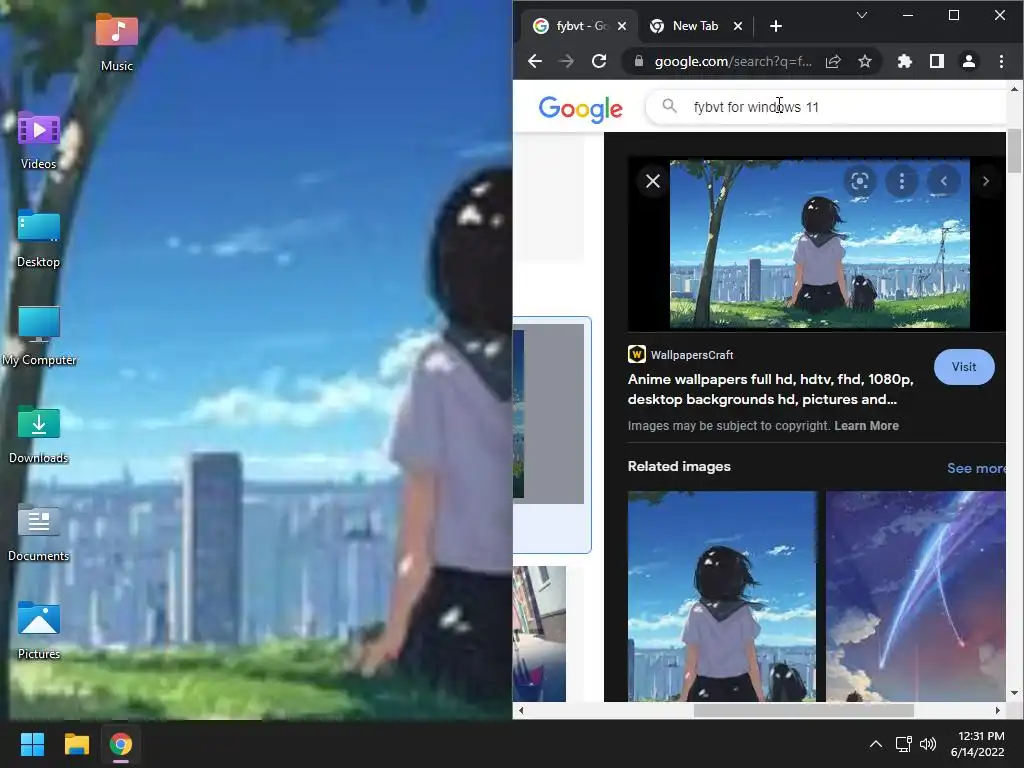Click the Google logo
The image size is (1024, 768).
click(x=581, y=108)
